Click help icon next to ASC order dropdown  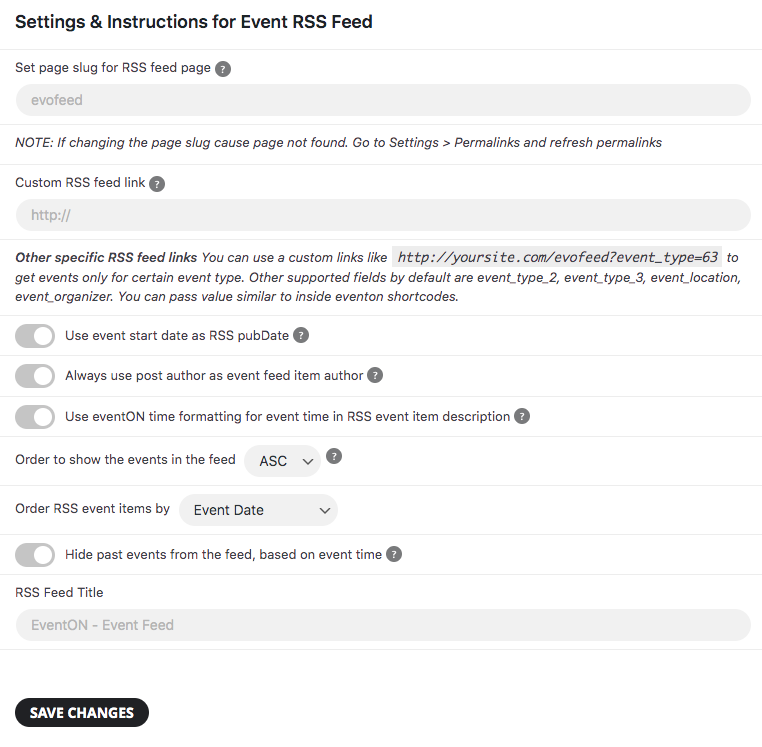[335, 456]
